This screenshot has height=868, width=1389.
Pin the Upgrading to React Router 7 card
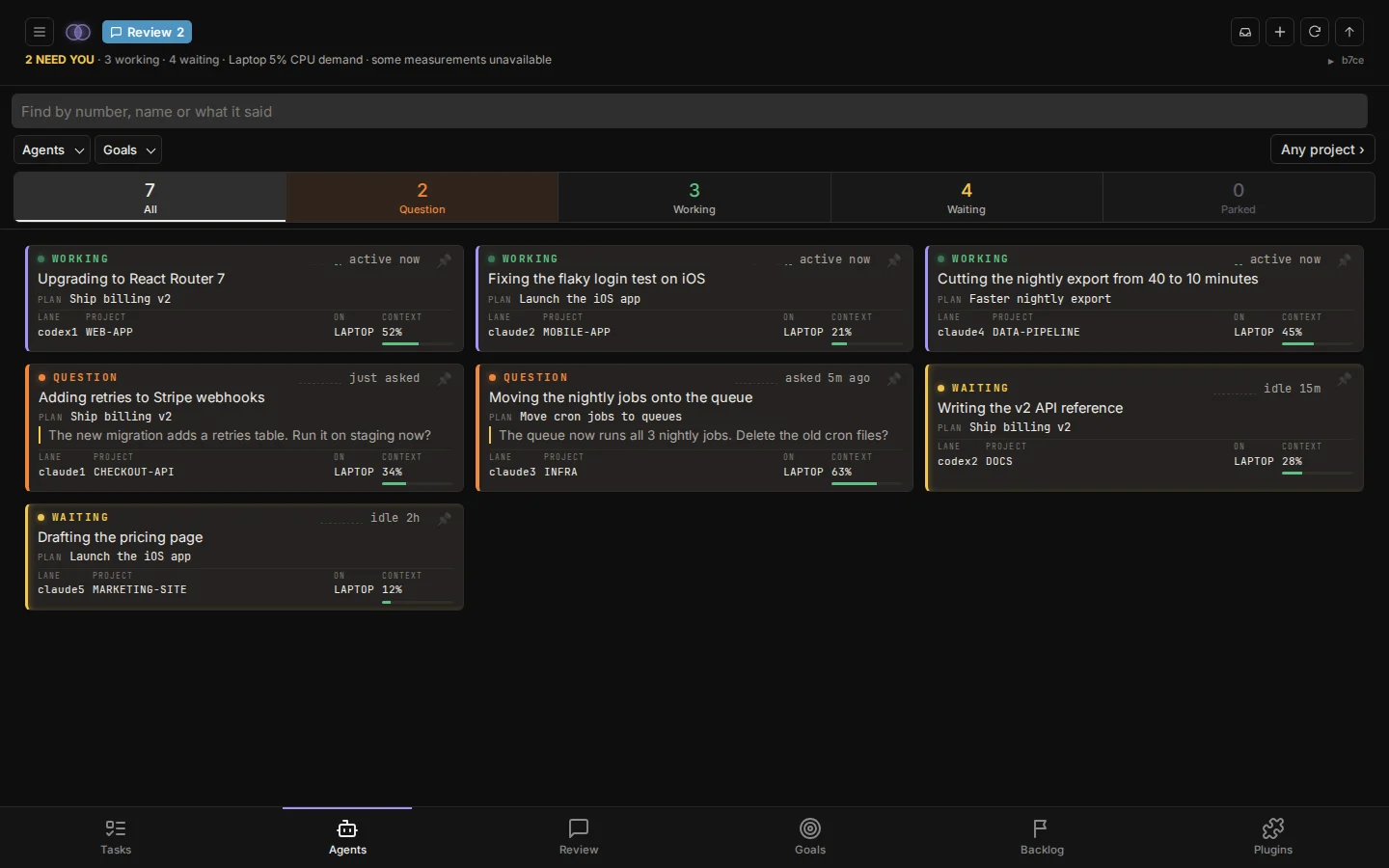pyautogui.click(x=445, y=260)
